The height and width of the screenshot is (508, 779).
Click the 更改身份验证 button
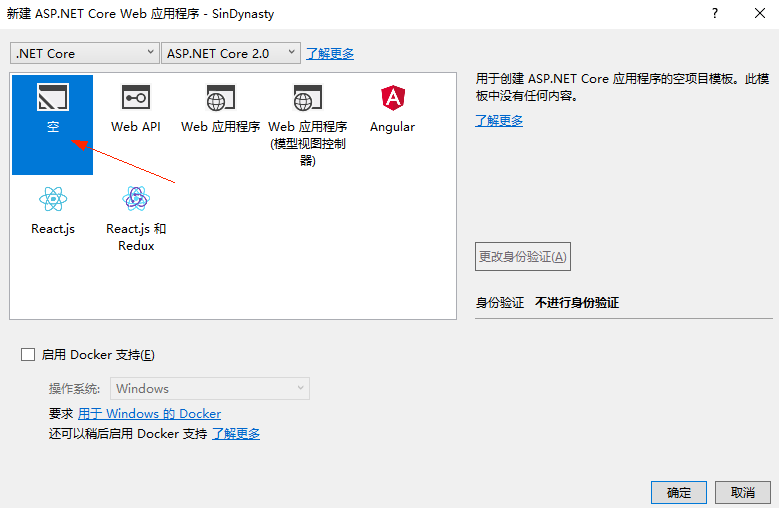click(523, 257)
